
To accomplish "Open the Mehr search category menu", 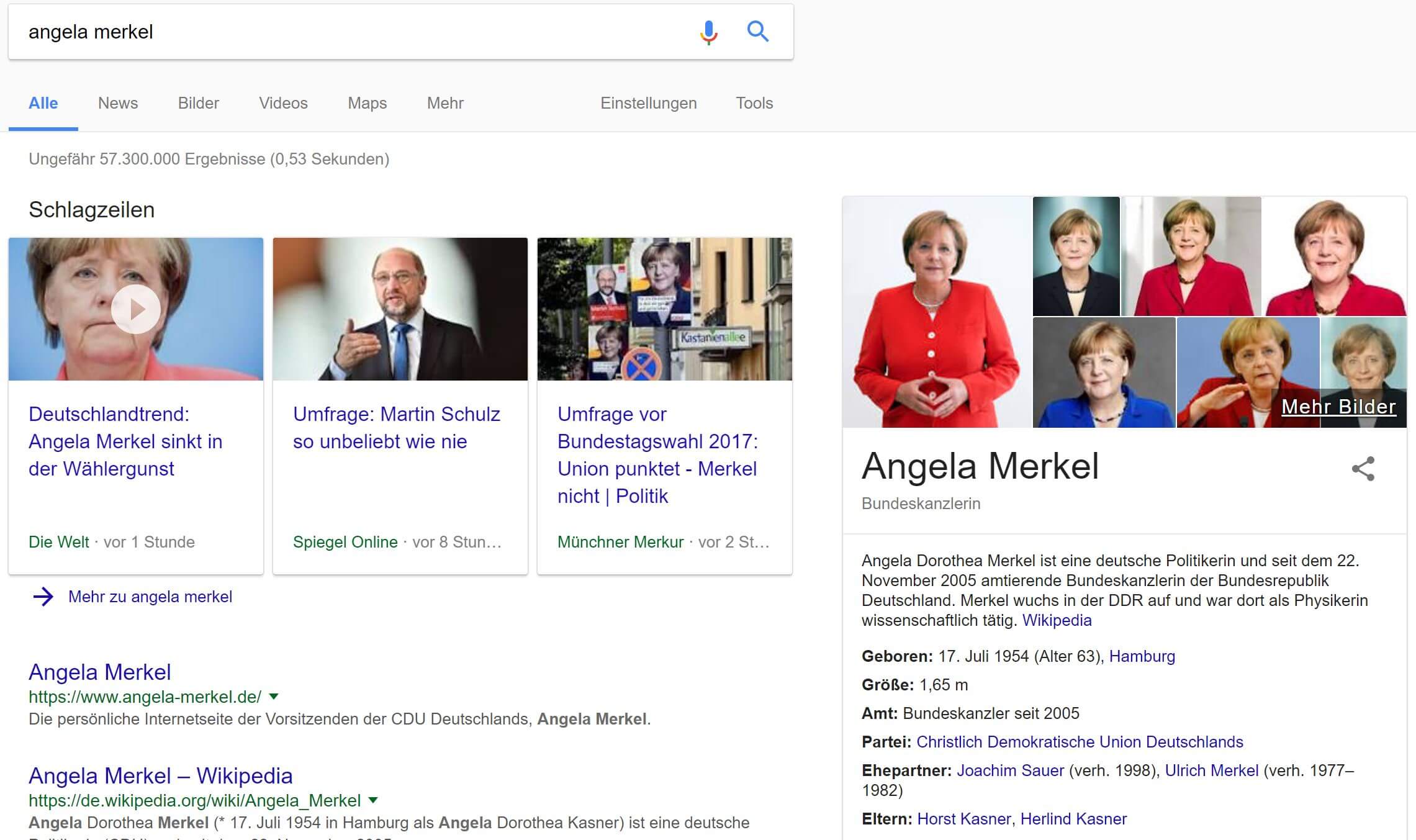I will tap(444, 103).
